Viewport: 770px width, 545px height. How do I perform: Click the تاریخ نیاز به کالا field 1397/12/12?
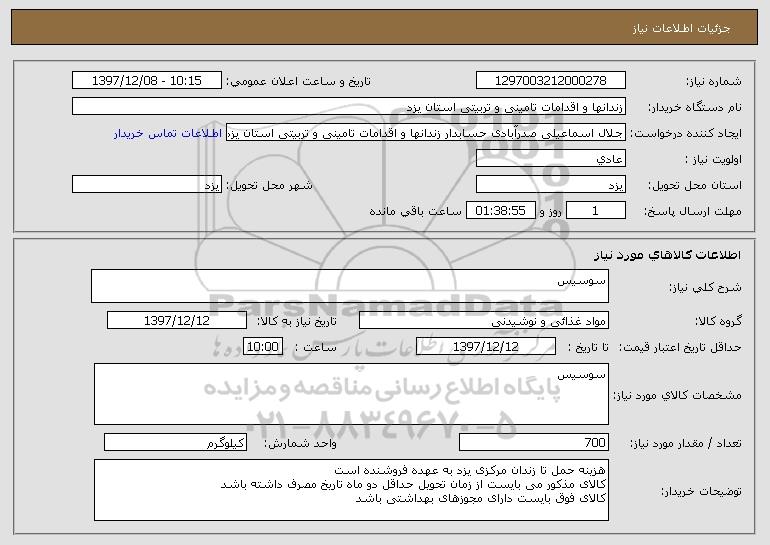tap(177, 321)
